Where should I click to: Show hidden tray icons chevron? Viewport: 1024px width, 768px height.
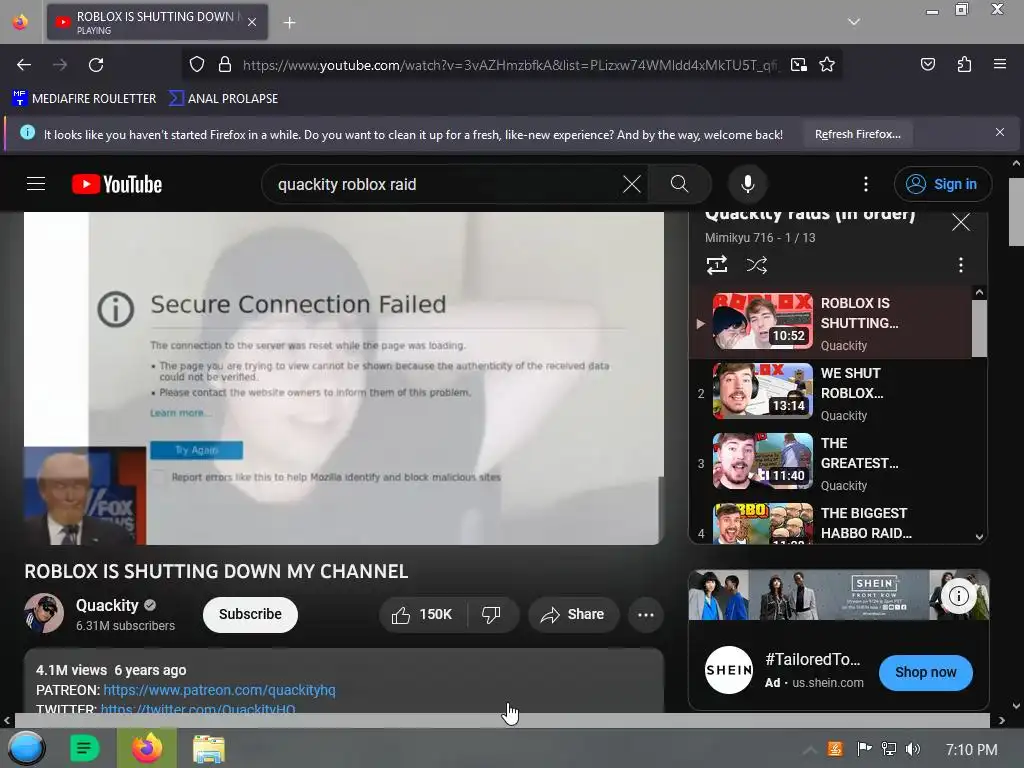click(x=809, y=749)
